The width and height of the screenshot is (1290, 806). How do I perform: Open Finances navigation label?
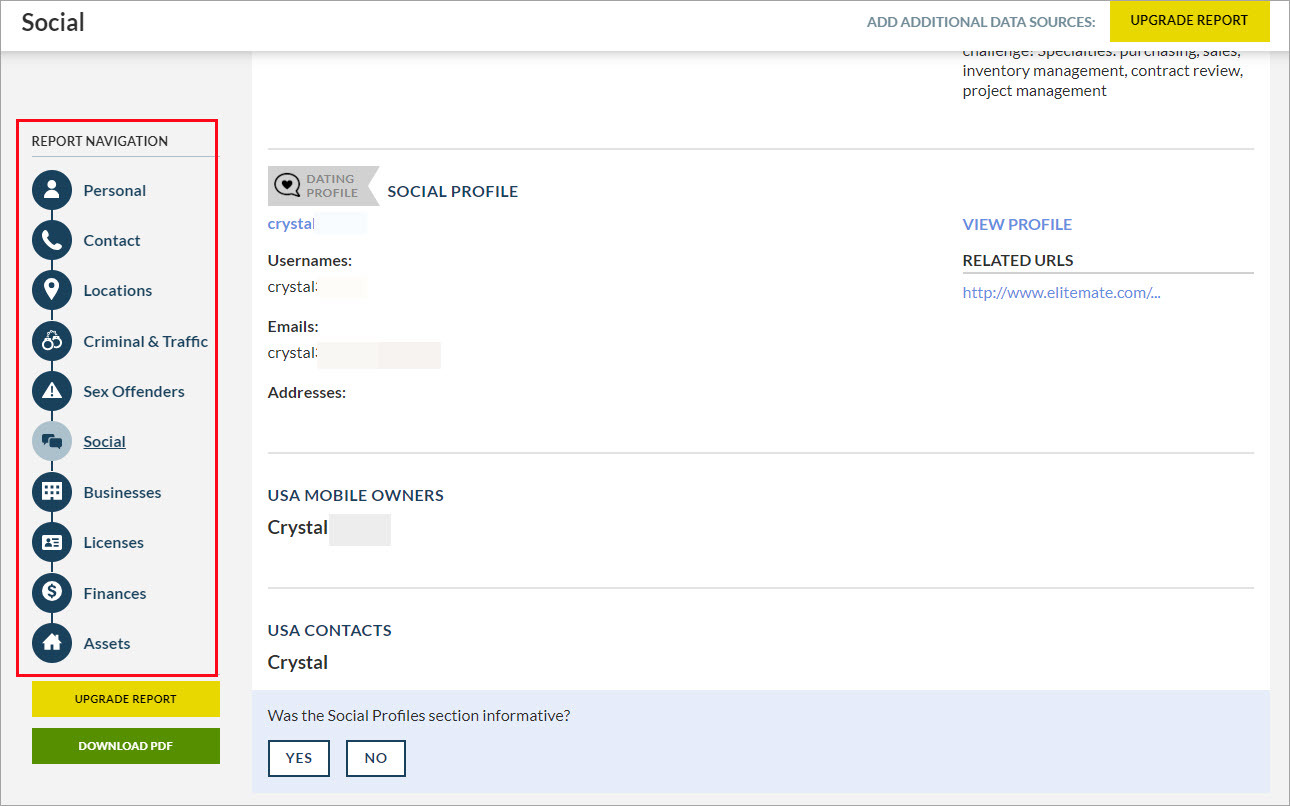click(115, 593)
